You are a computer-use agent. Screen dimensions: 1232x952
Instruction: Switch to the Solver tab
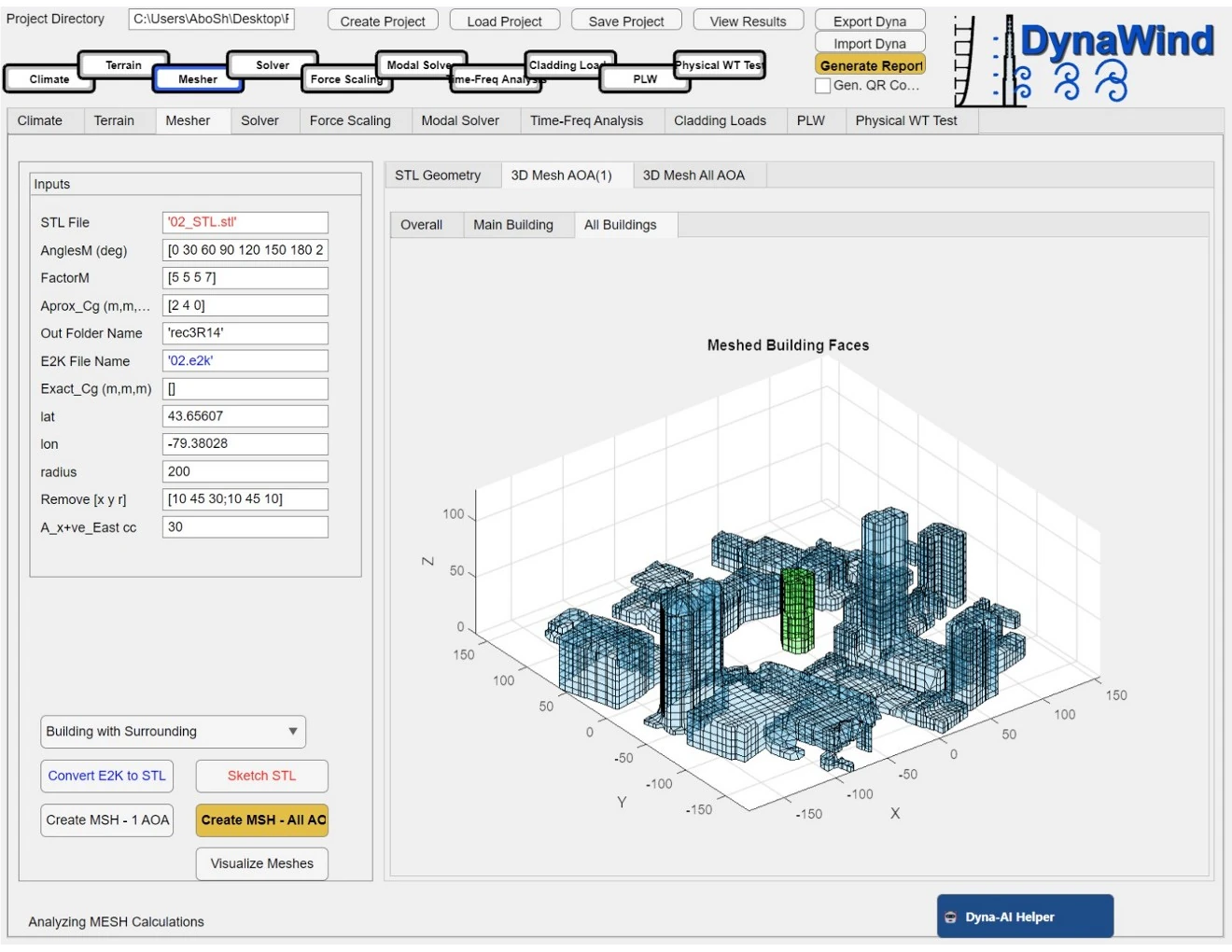click(x=260, y=119)
